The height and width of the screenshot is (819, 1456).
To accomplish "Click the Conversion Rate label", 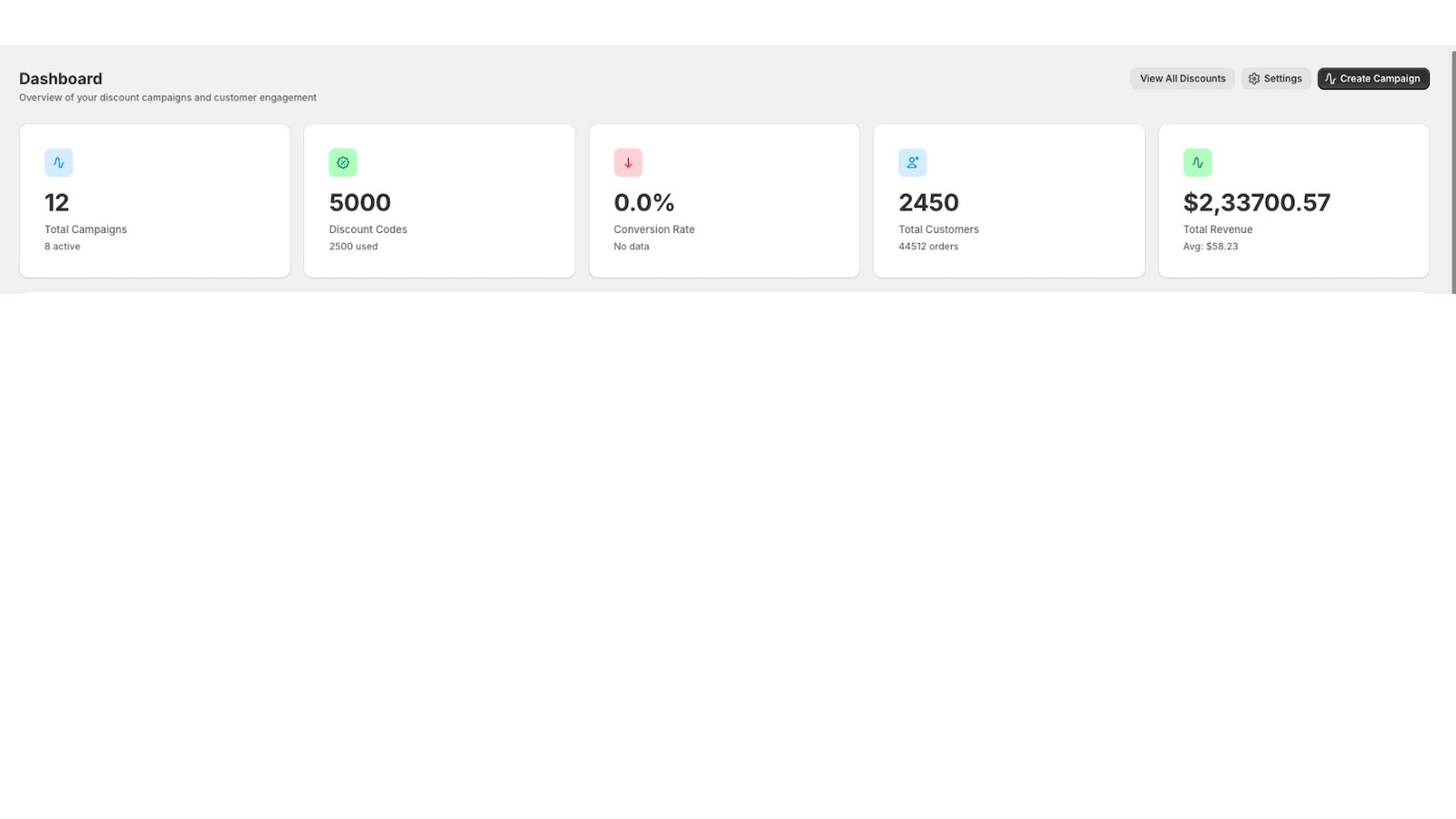I will click(653, 229).
